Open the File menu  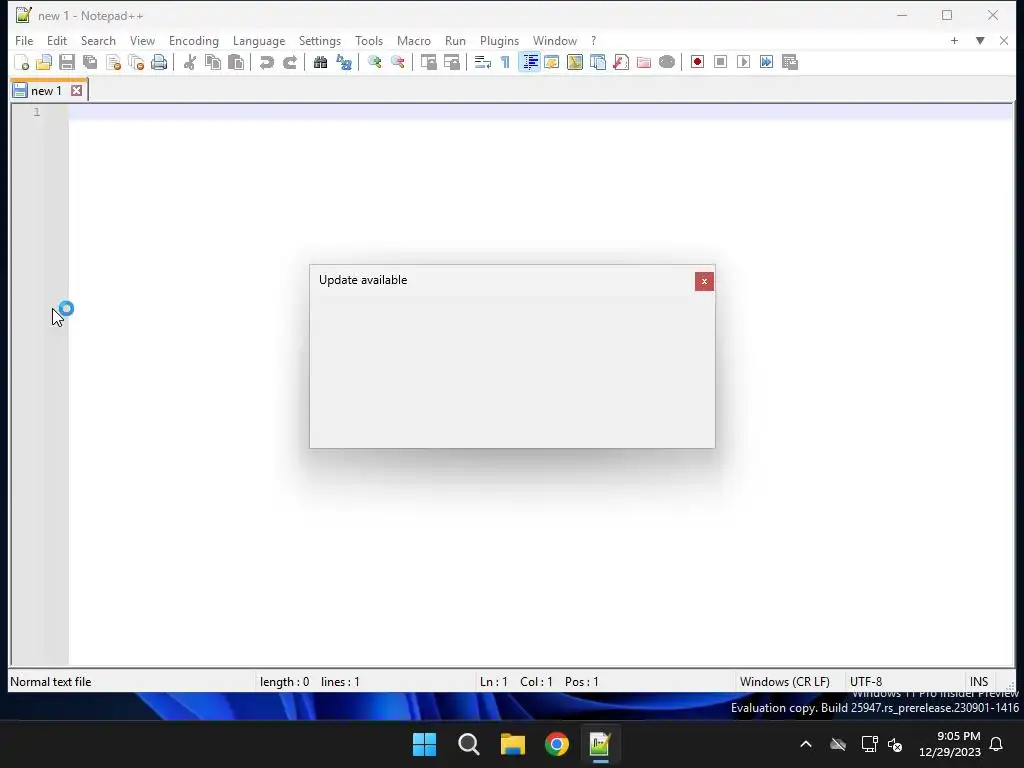(24, 40)
